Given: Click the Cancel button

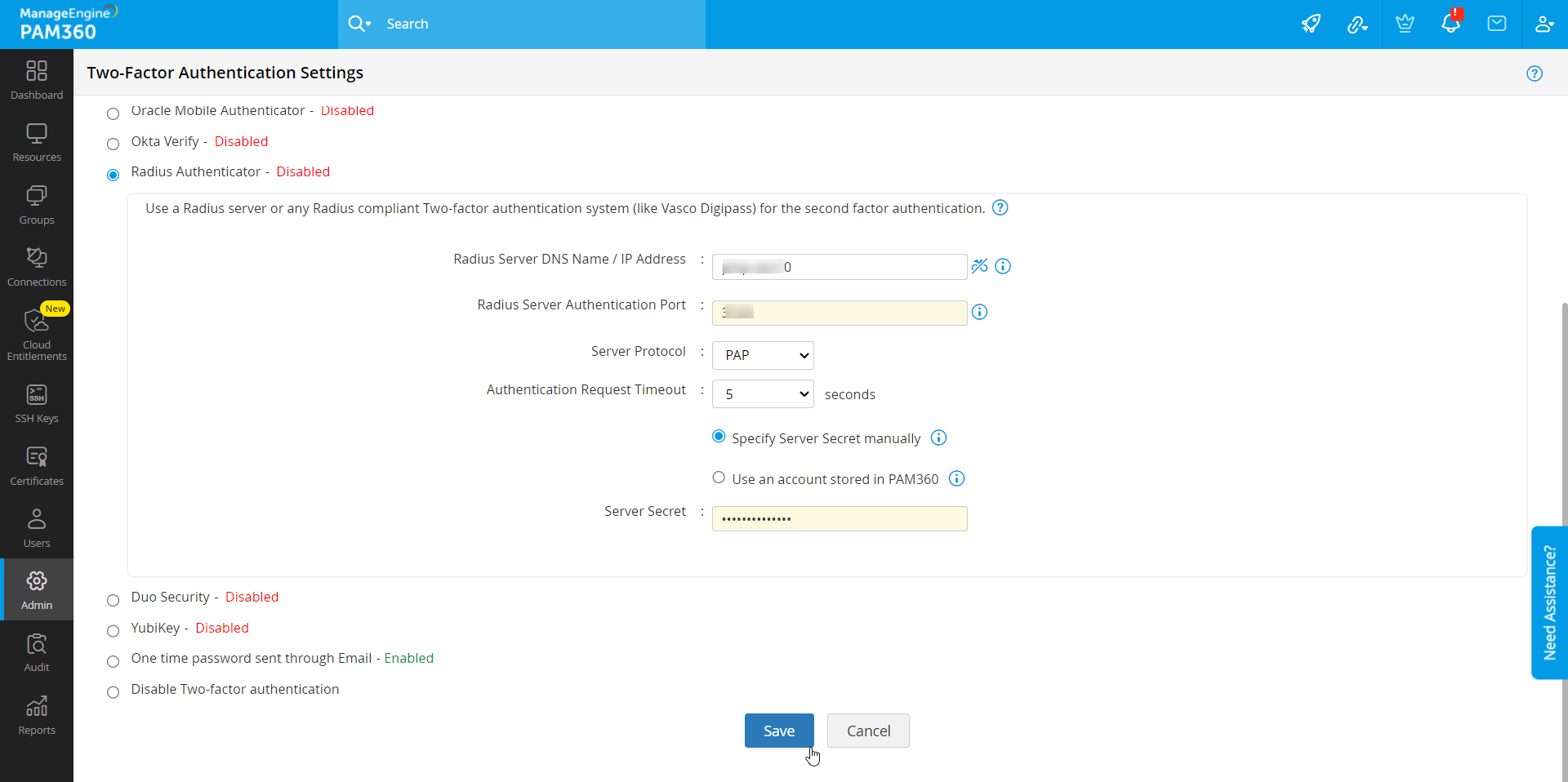Looking at the screenshot, I should (868, 731).
